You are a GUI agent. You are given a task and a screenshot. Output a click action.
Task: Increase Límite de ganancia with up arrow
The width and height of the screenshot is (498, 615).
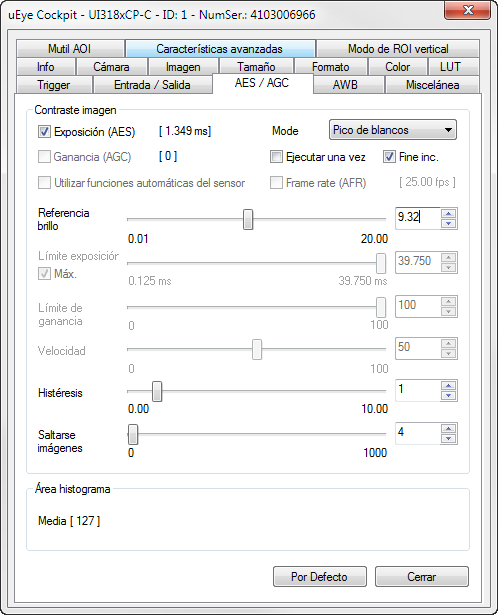pyautogui.click(x=449, y=301)
